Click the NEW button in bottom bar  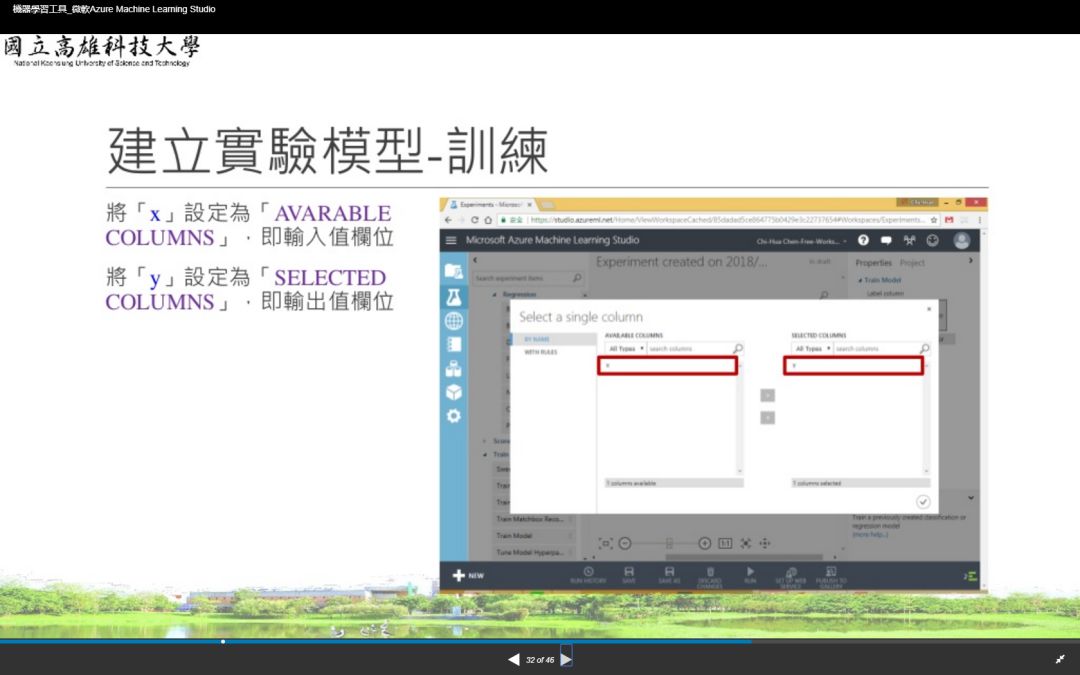468,575
